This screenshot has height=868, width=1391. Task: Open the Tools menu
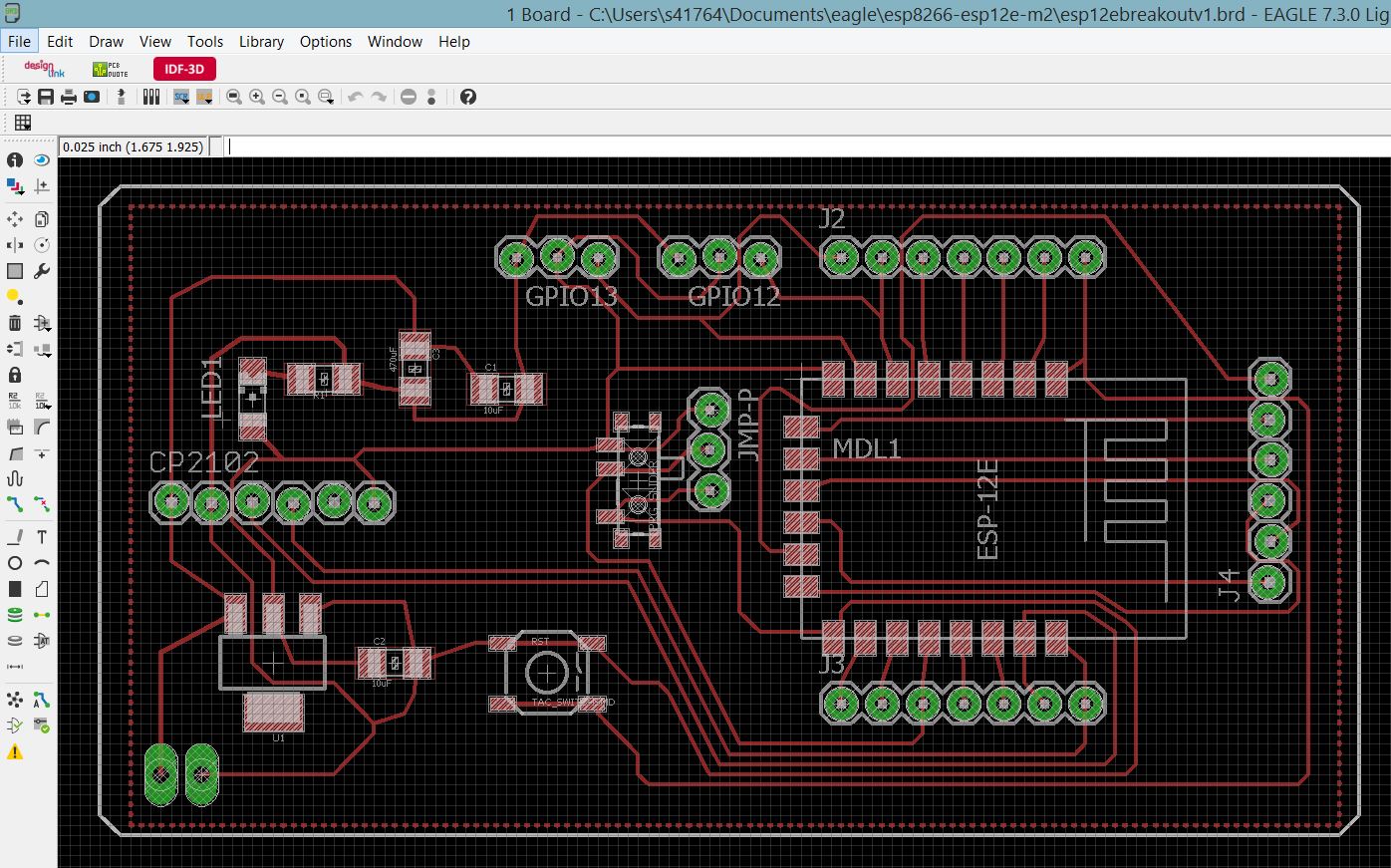tap(205, 41)
